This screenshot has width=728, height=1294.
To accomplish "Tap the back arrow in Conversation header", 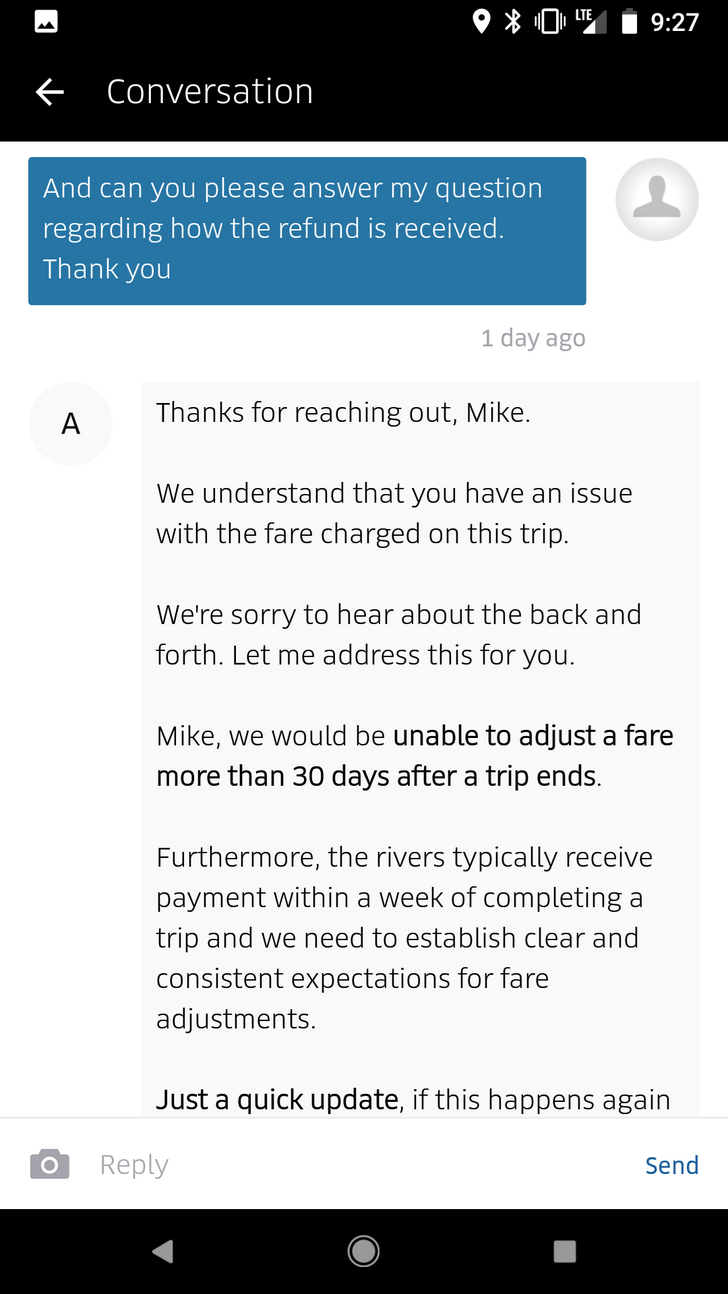I will [x=50, y=92].
